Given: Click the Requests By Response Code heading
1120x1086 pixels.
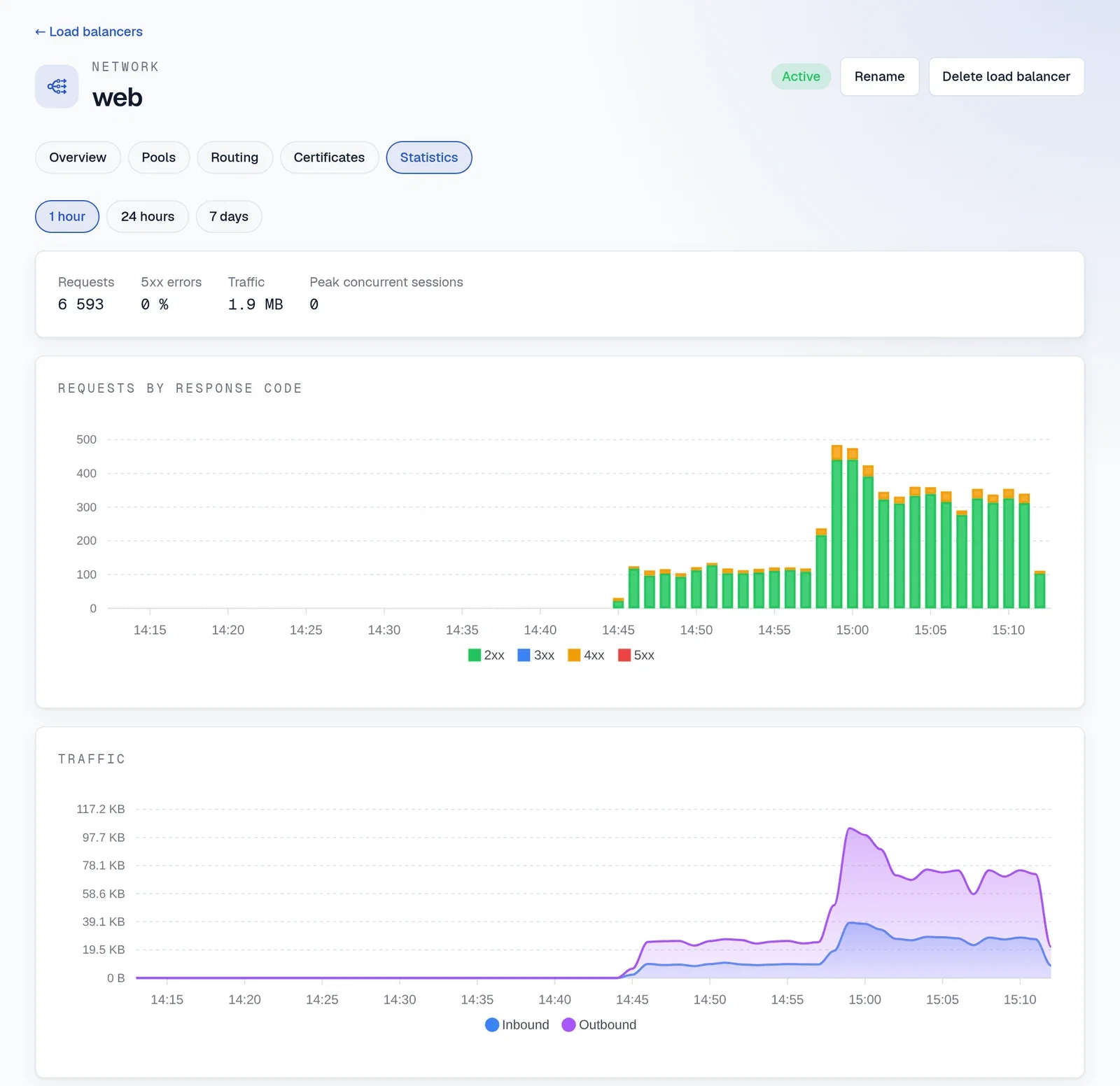Looking at the screenshot, I should pos(180,388).
